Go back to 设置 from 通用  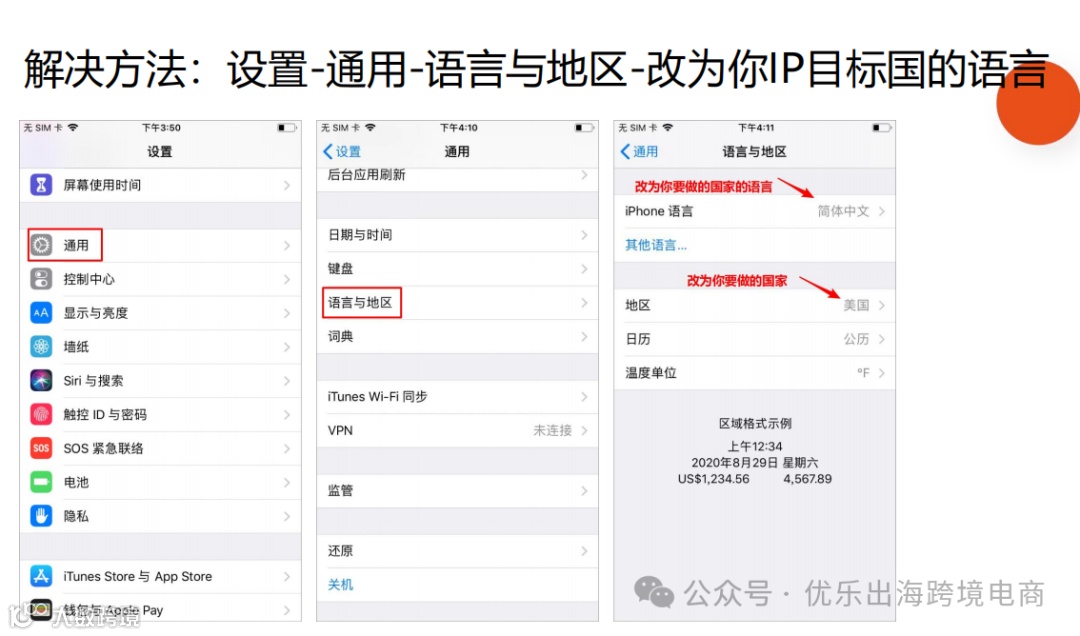(x=342, y=152)
